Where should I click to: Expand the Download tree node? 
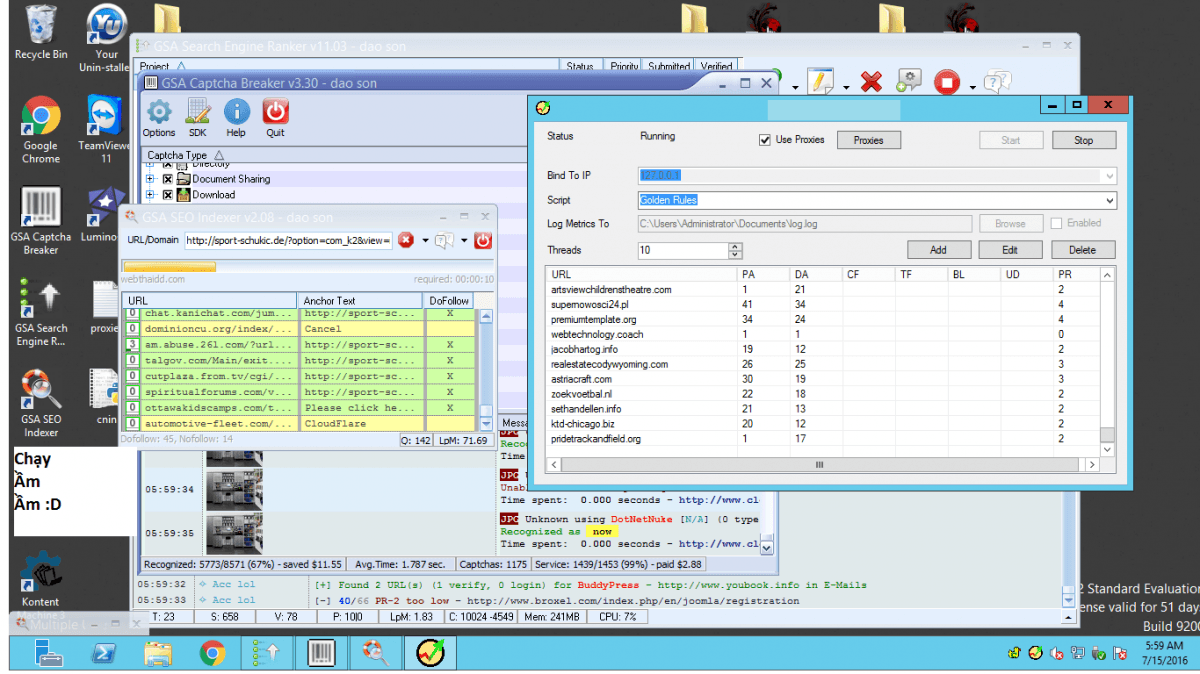pyautogui.click(x=151, y=195)
